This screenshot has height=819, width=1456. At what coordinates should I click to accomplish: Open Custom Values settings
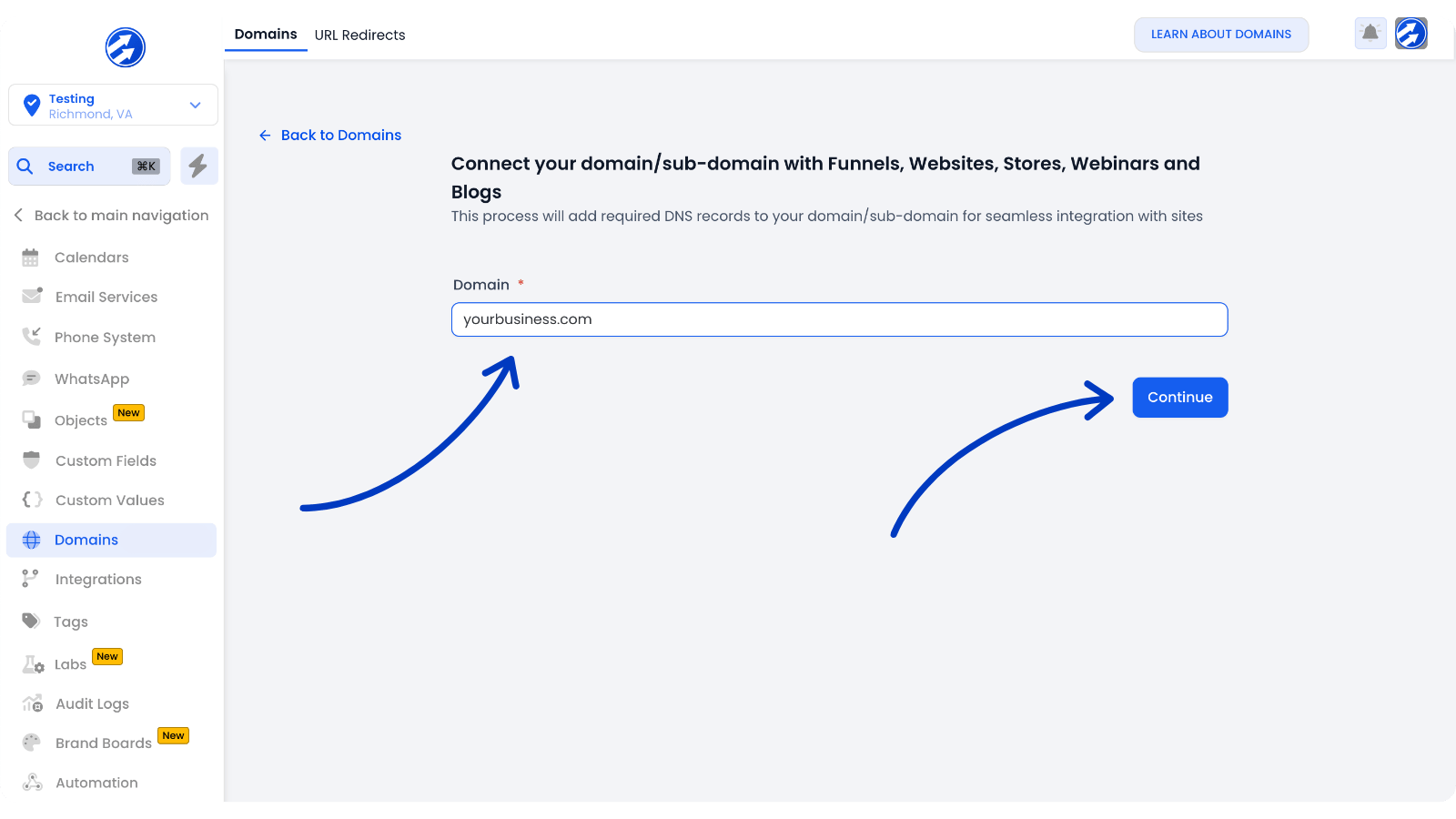click(31, 500)
